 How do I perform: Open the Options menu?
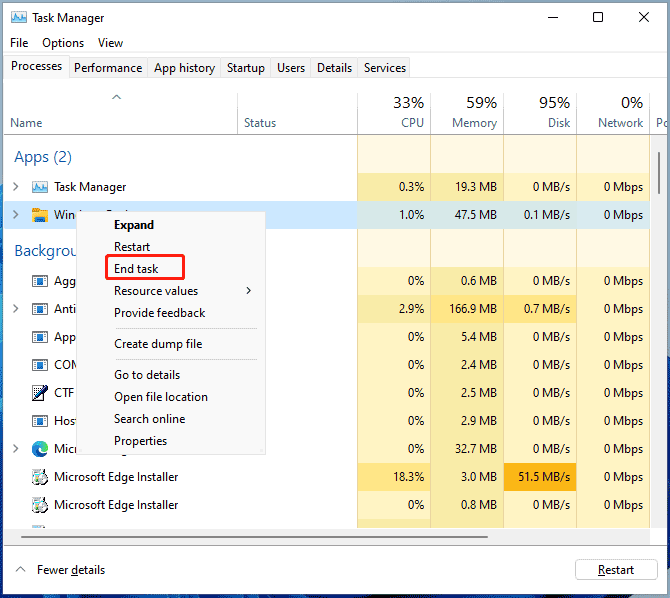pos(63,43)
